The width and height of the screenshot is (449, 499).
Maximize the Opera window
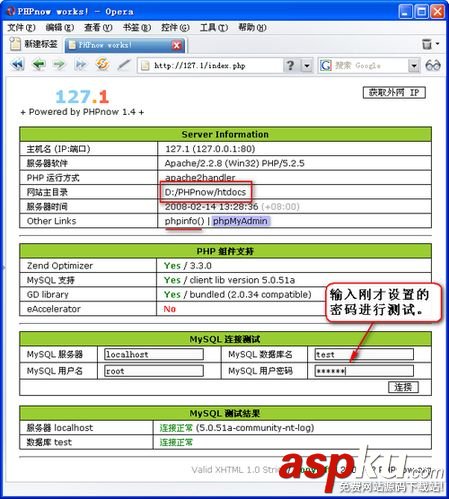coord(421,12)
